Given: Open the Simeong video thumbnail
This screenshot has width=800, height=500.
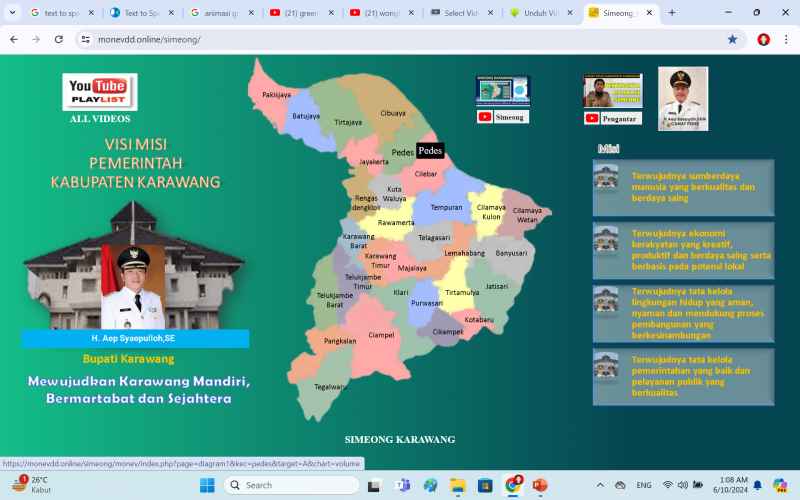Looking at the screenshot, I should tap(502, 90).
